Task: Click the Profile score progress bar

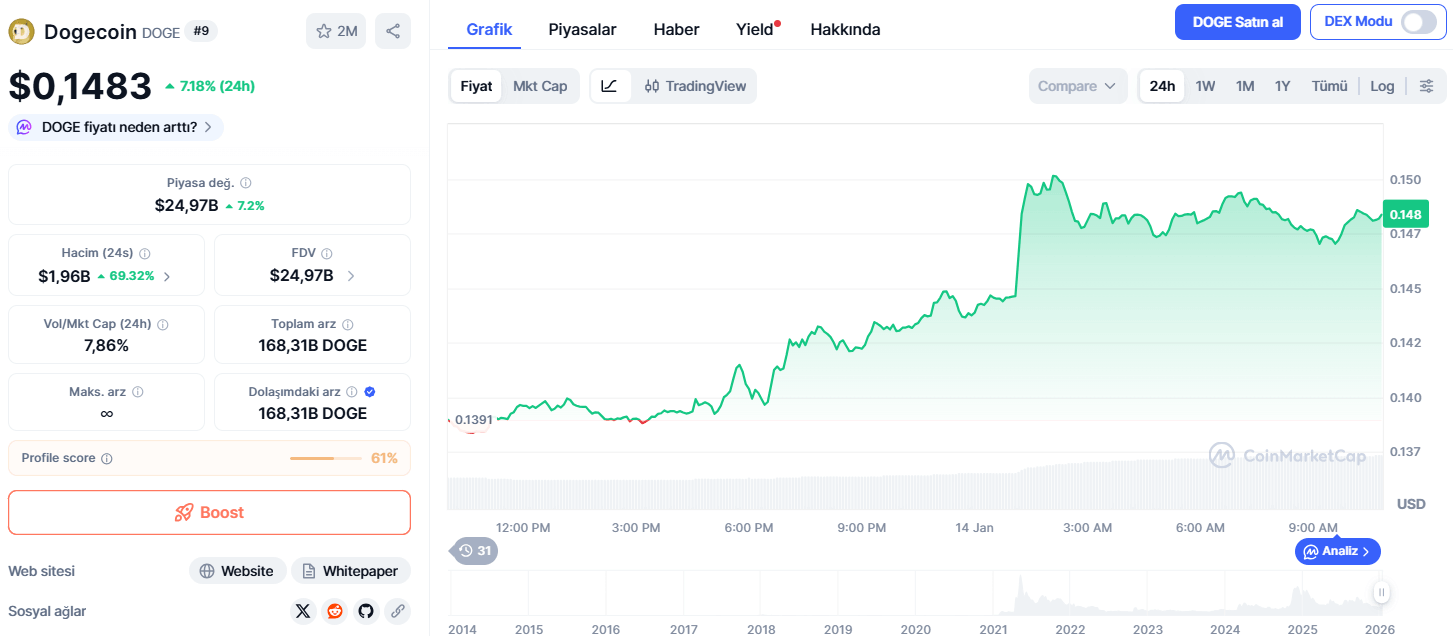Action: (x=325, y=458)
